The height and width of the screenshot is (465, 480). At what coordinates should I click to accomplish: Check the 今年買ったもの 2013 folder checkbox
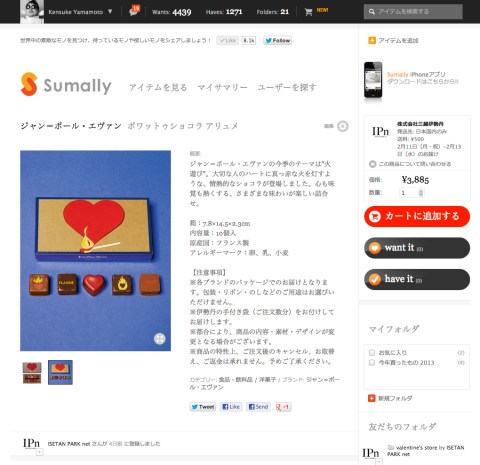click(x=372, y=363)
